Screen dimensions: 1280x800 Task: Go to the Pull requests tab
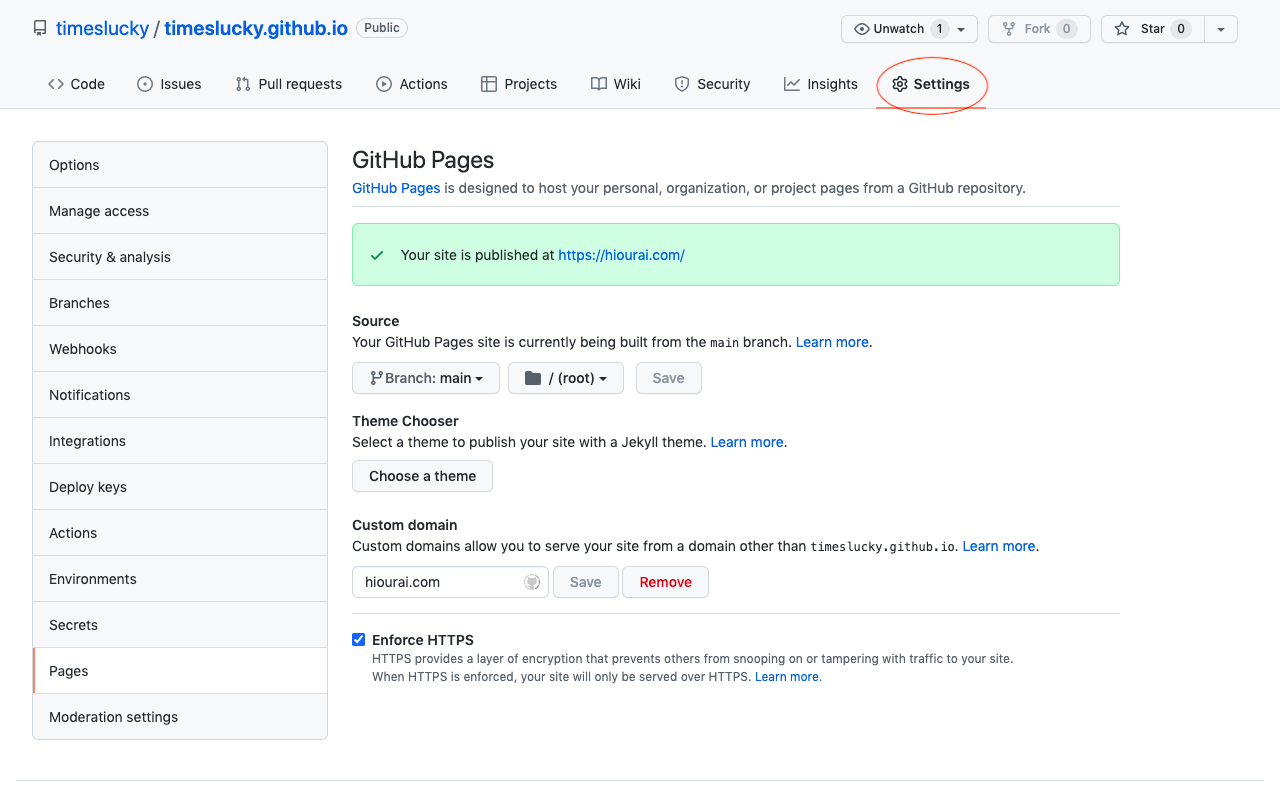pos(289,84)
